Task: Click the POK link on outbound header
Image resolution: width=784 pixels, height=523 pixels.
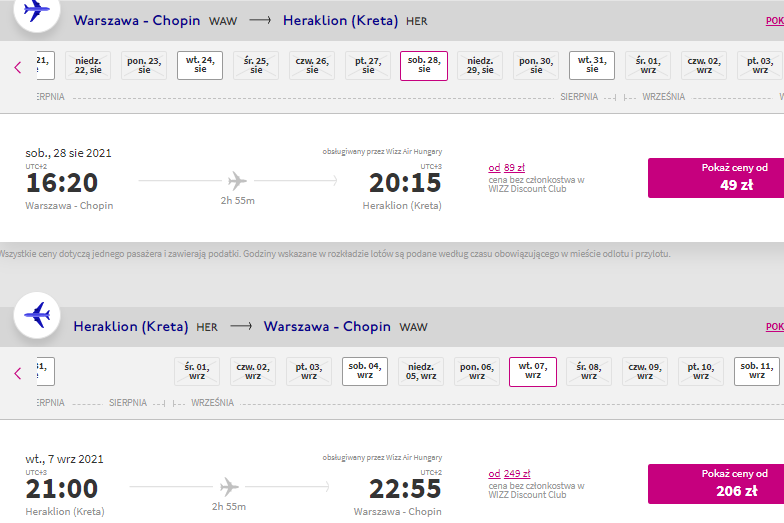Action: pyautogui.click(x=774, y=20)
